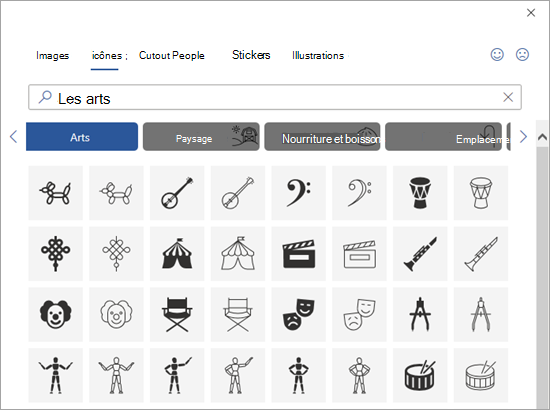This screenshot has width=550, height=410.
Task: Click the filled circus tent icon
Action: 177,254
